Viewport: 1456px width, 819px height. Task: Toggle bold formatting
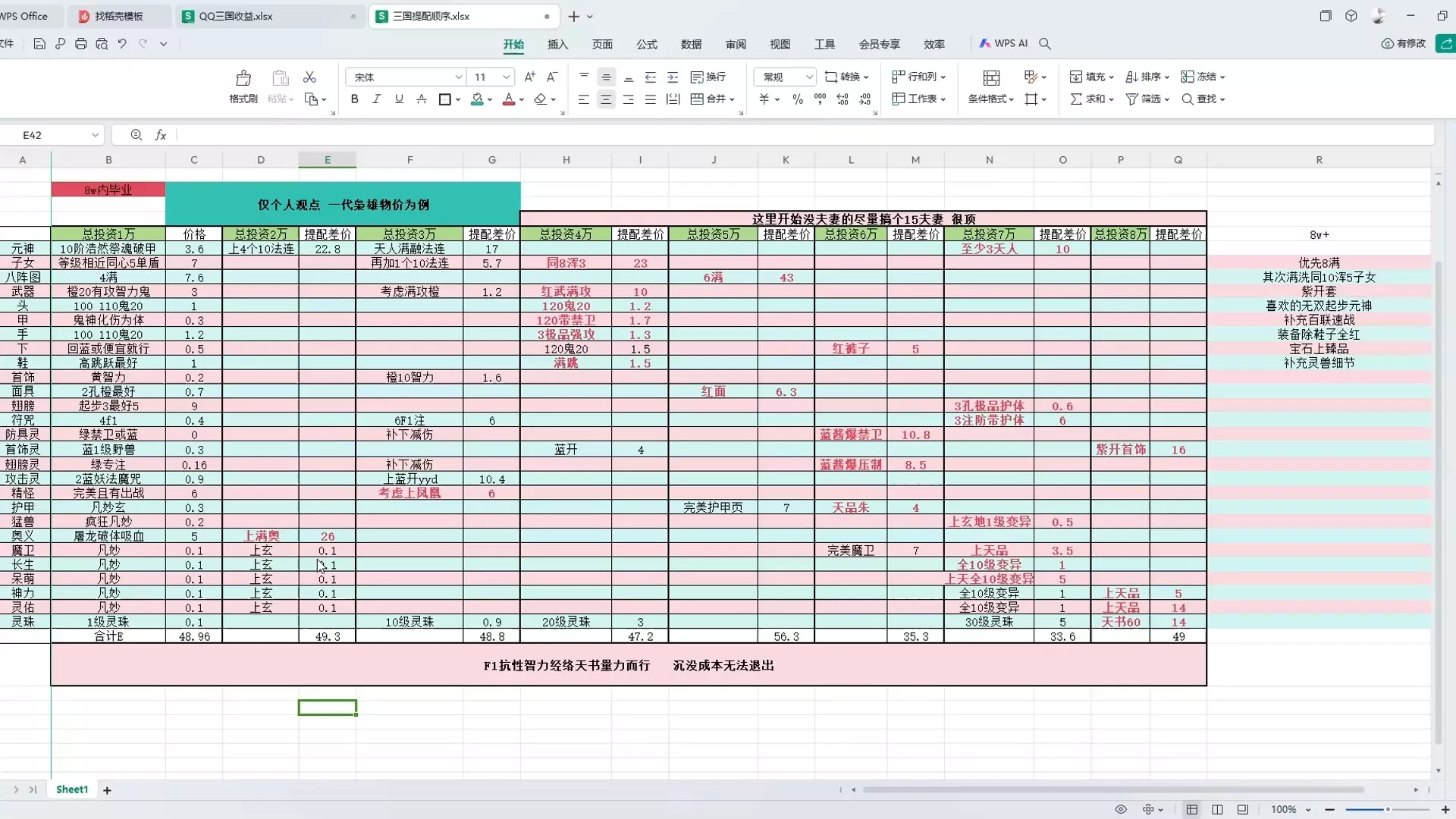354,99
